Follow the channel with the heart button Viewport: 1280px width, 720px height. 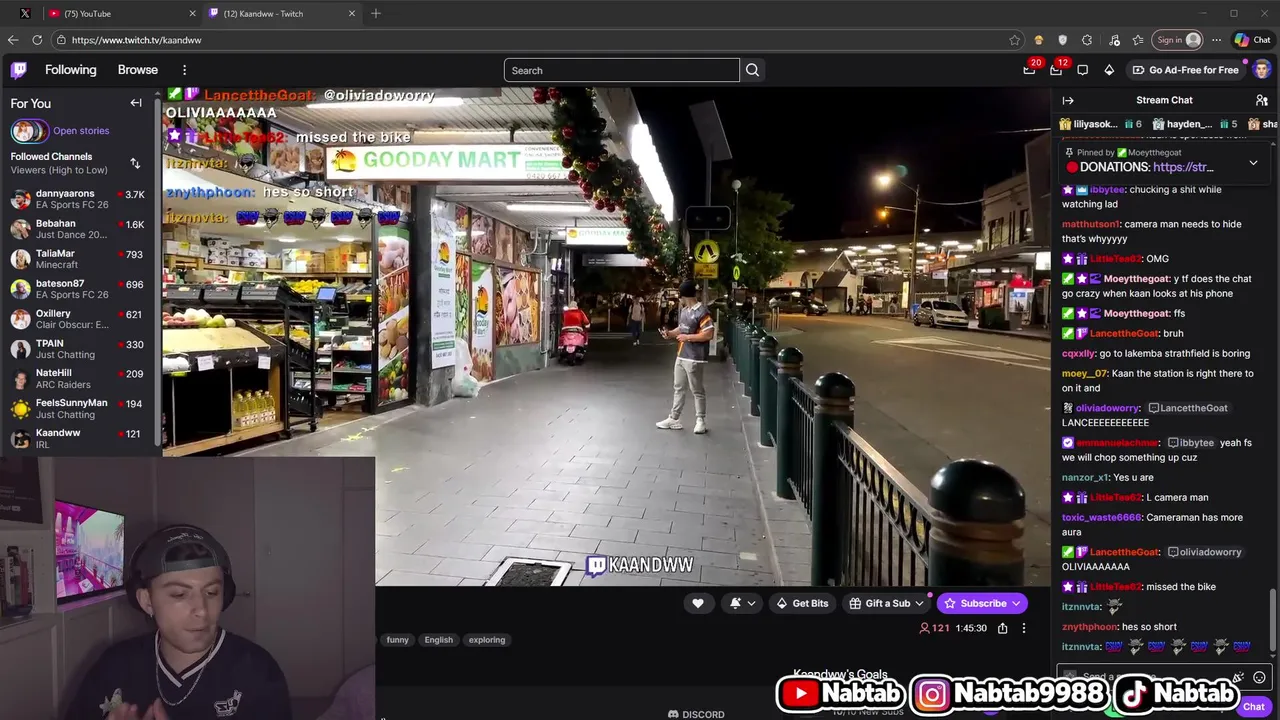(x=698, y=603)
